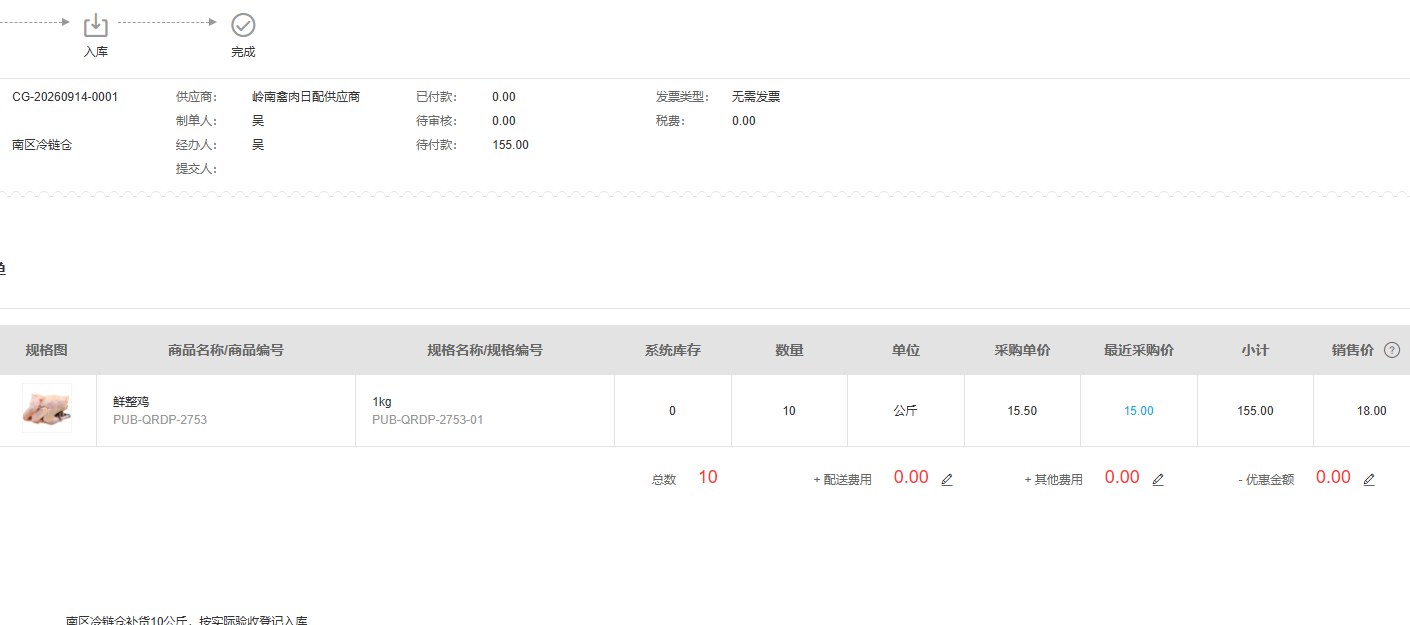Open the help icon beside 销售价

tap(1391, 350)
